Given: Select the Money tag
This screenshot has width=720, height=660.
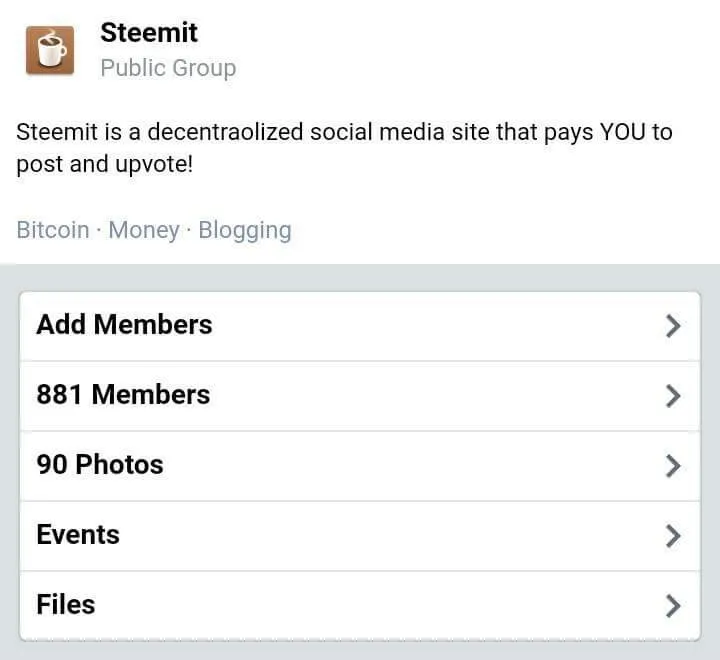Looking at the screenshot, I should click(144, 230).
